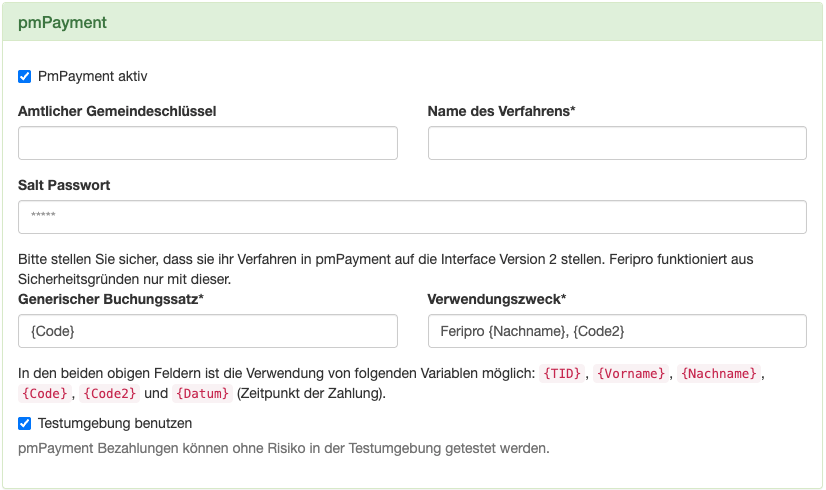Click the PmPayment aktiv label text
826x490 pixels.
[x=92, y=76]
